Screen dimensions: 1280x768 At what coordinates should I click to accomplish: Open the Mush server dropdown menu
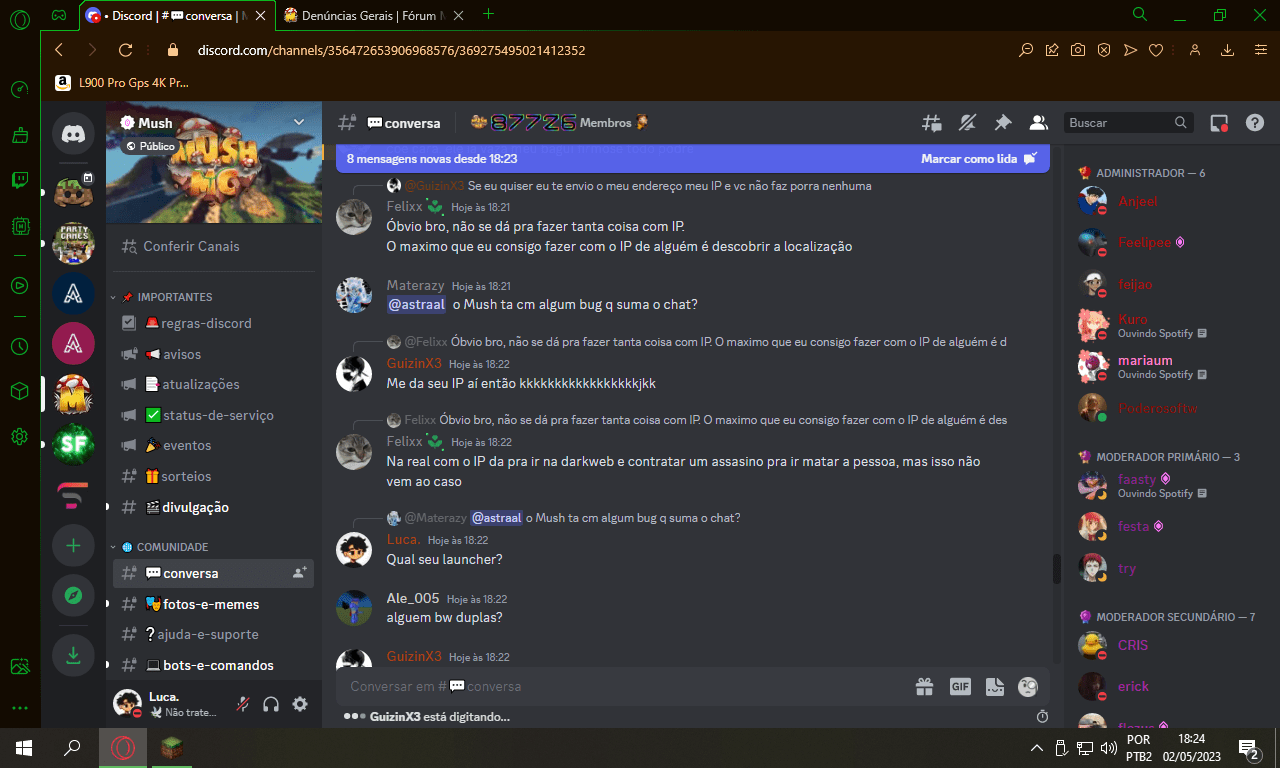coord(298,122)
